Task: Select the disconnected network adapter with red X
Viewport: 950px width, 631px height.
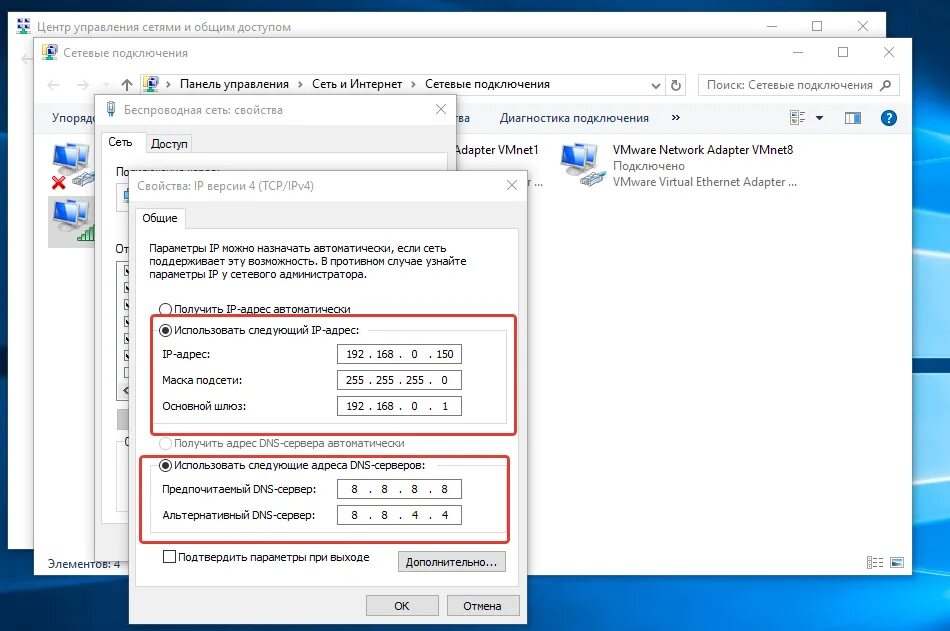Action: (x=71, y=165)
